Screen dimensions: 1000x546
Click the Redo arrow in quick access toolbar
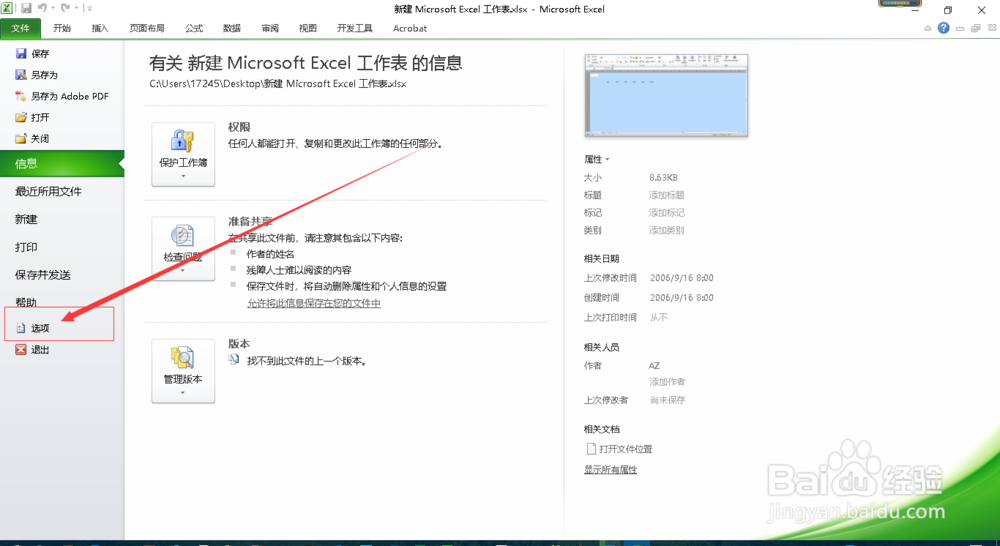(65, 8)
